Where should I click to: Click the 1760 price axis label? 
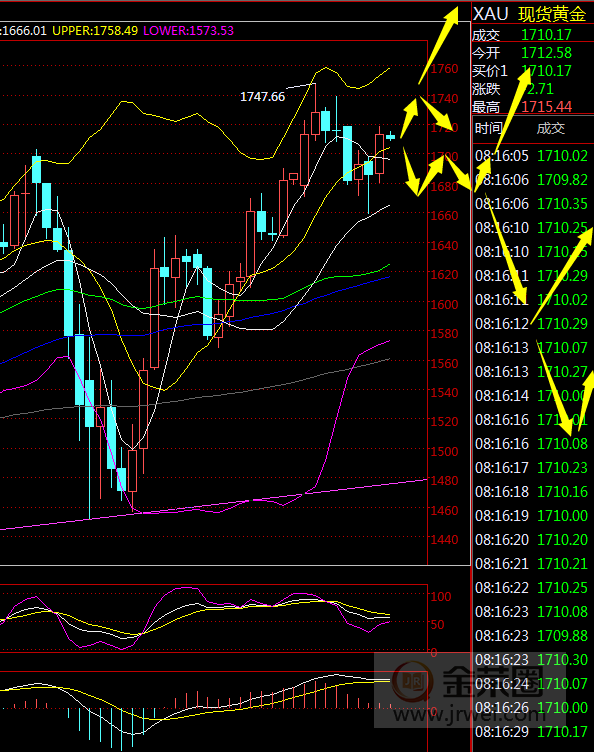click(x=444, y=69)
